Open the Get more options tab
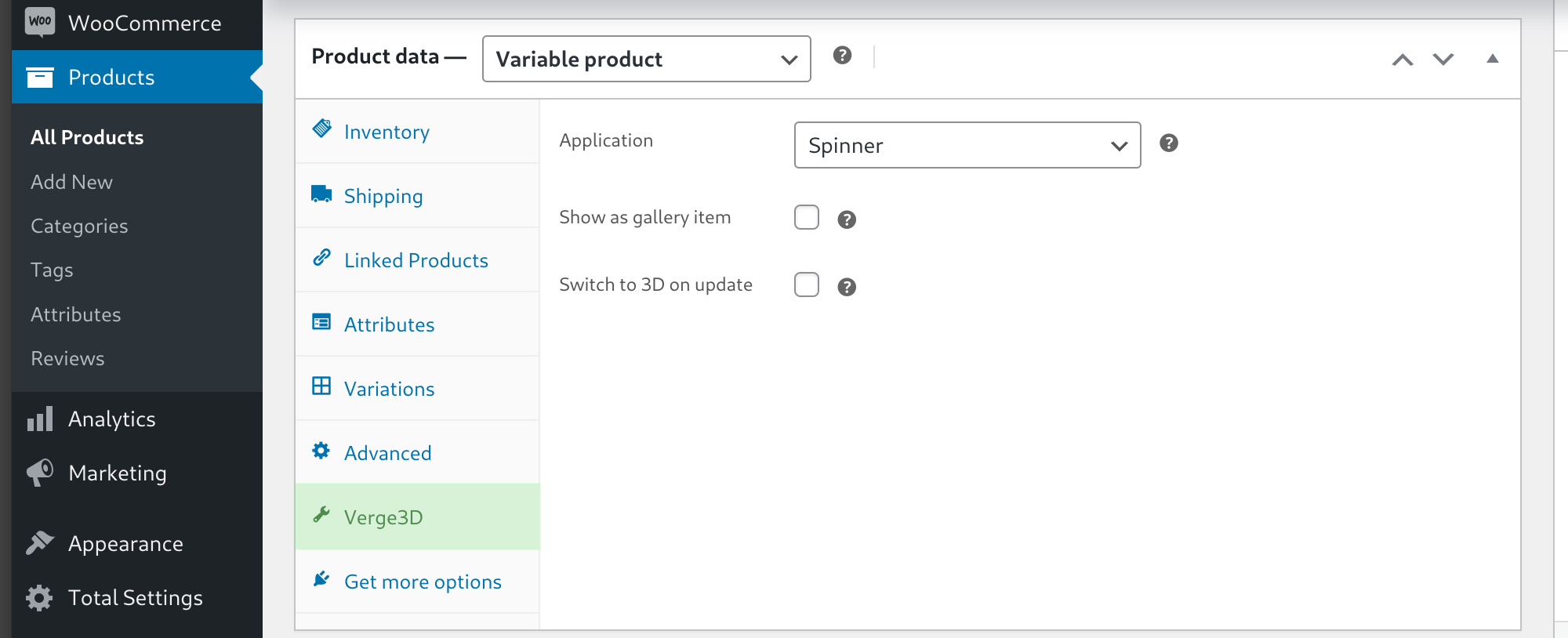Image resolution: width=1568 pixels, height=638 pixels. pos(417,582)
